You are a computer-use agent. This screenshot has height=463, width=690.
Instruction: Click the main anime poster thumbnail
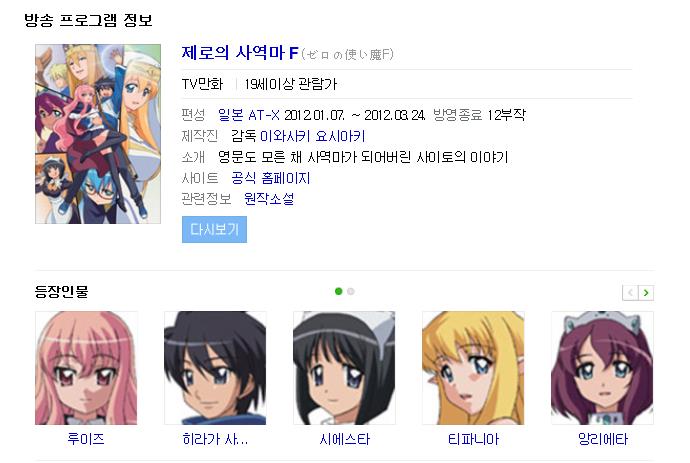tap(98, 134)
